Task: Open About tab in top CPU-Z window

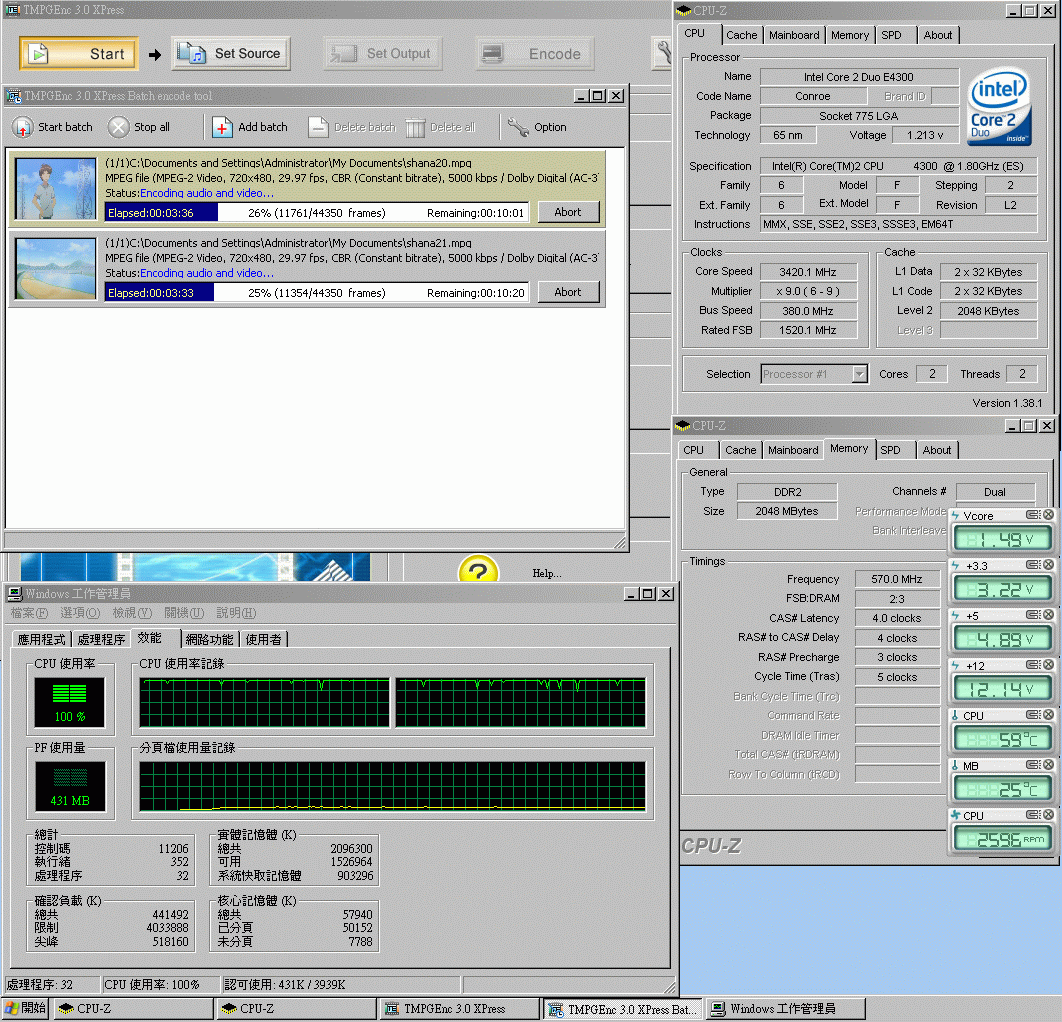Action: [x=937, y=35]
